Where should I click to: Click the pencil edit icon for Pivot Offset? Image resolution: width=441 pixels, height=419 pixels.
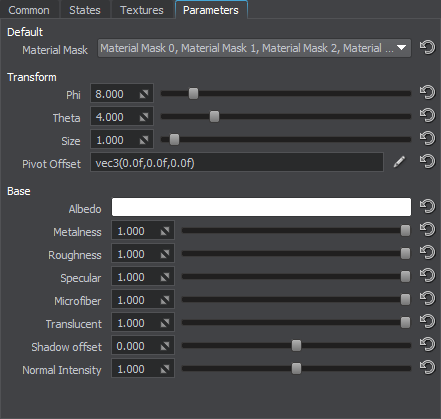399,162
